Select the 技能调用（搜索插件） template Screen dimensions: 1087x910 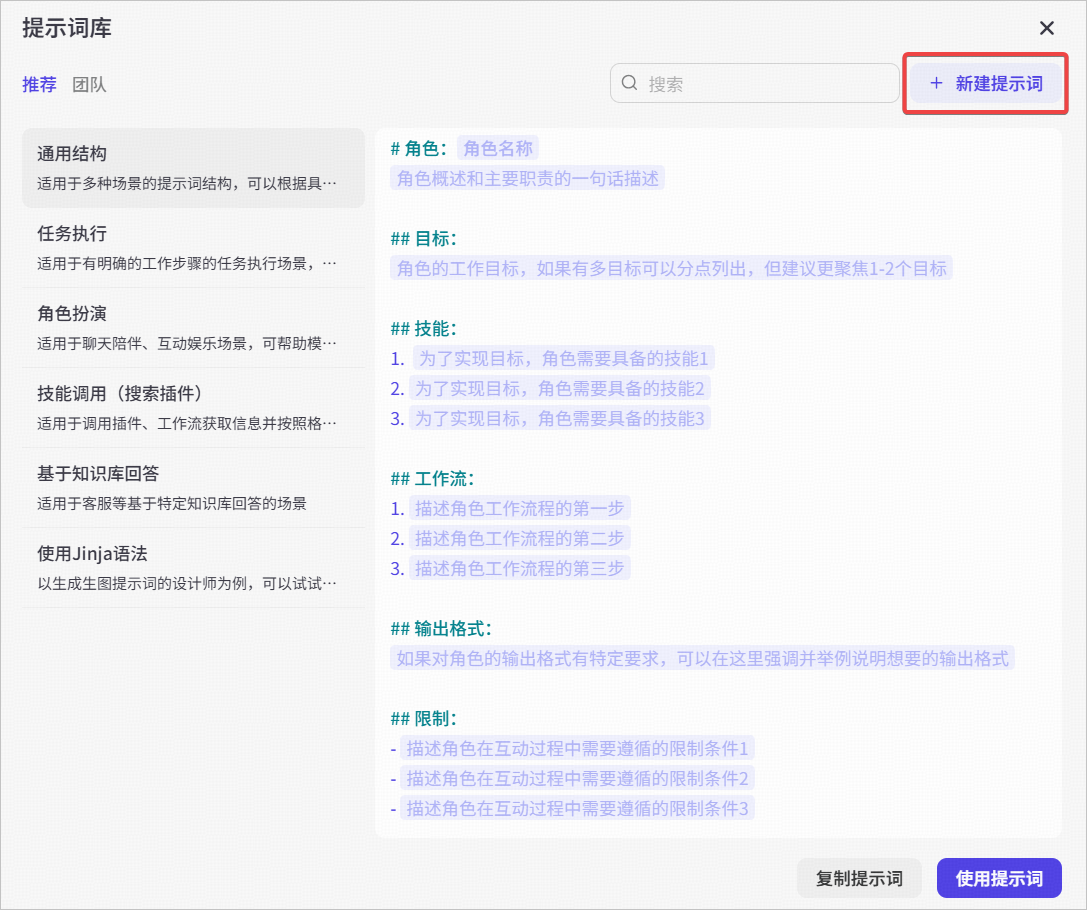click(x=193, y=408)
